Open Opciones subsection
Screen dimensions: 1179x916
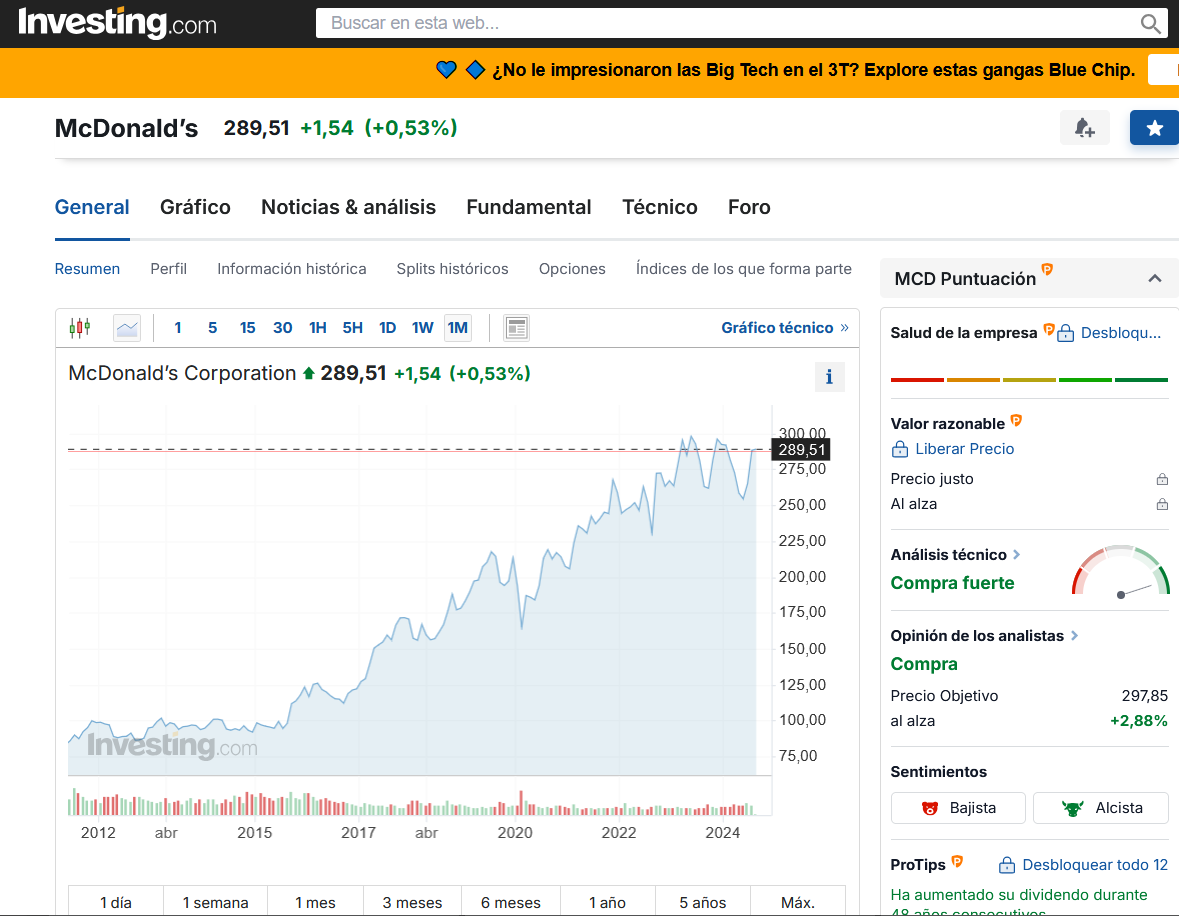point(572,269)
